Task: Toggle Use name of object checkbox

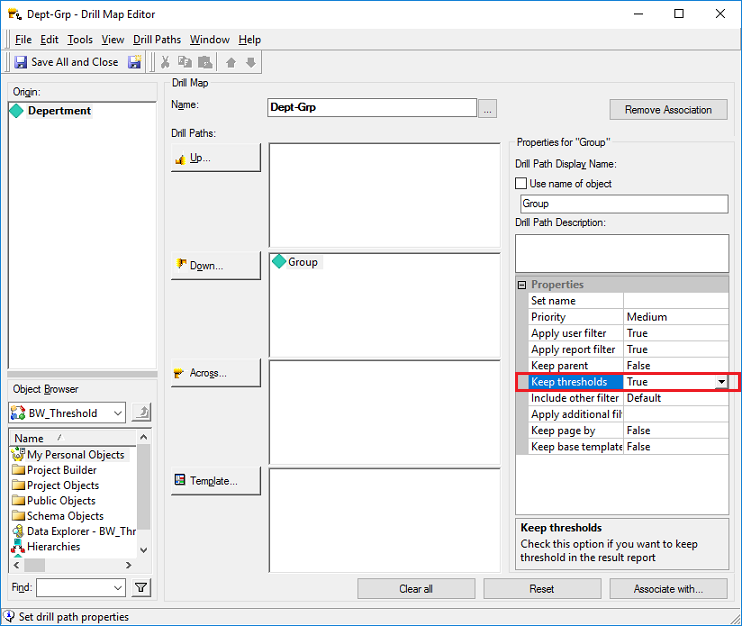Action: [x=521, y=183]
